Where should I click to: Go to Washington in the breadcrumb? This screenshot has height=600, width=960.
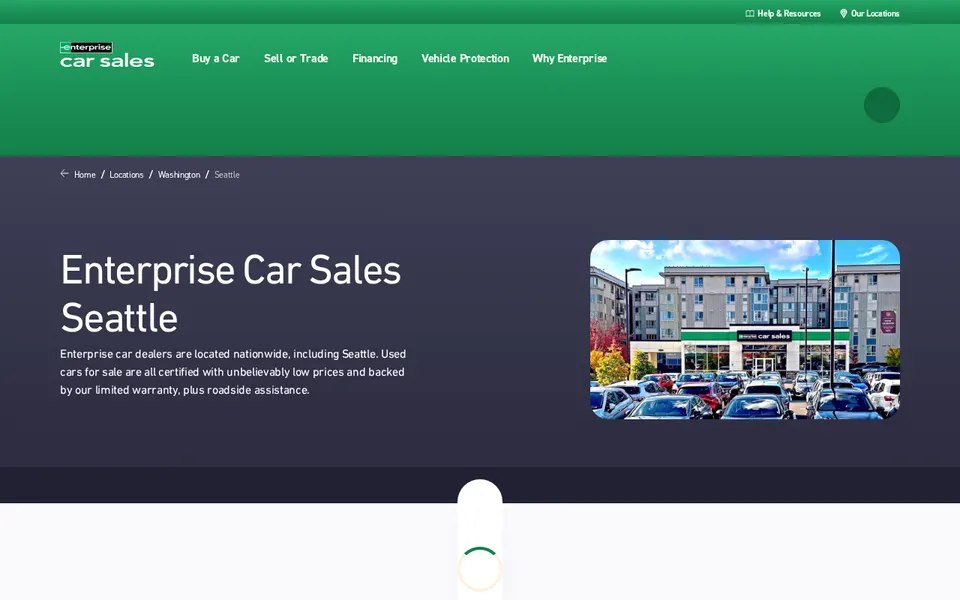tap(179, 174)
